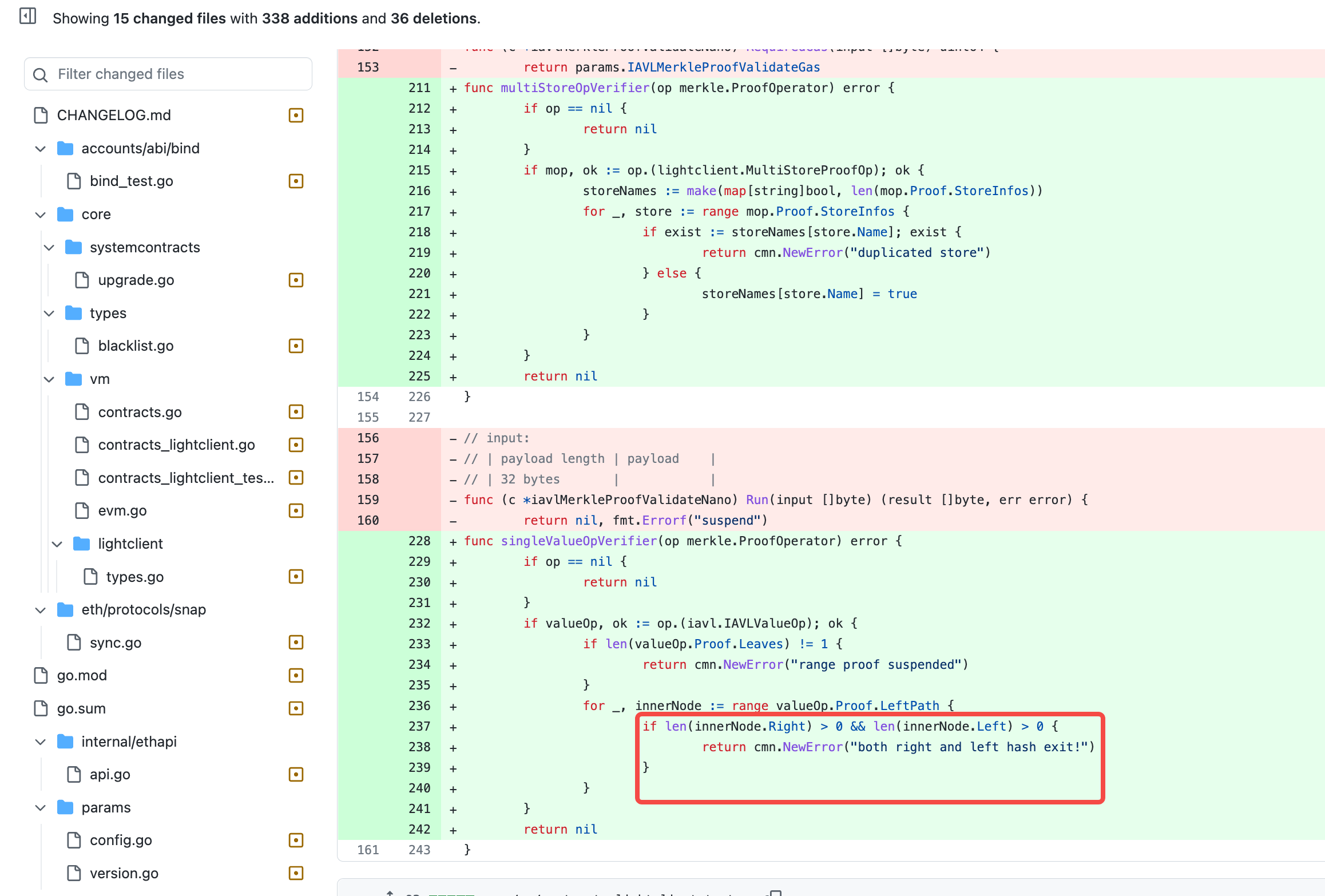1325x896 pixels.
Task: Collapse the accounts/abi/bind folder chevron
Action: [40, 149]
